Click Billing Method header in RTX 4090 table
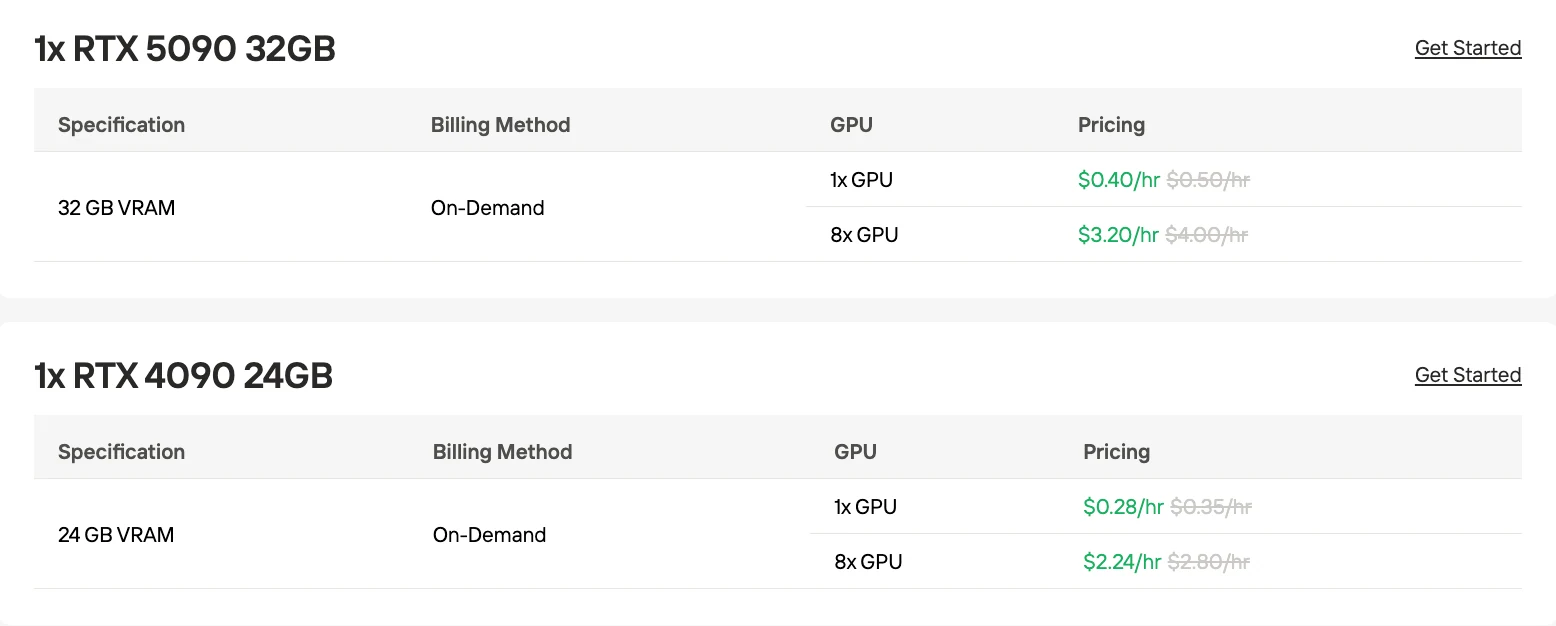Viewport: 1556px width, 626px height. coord(502,452)
